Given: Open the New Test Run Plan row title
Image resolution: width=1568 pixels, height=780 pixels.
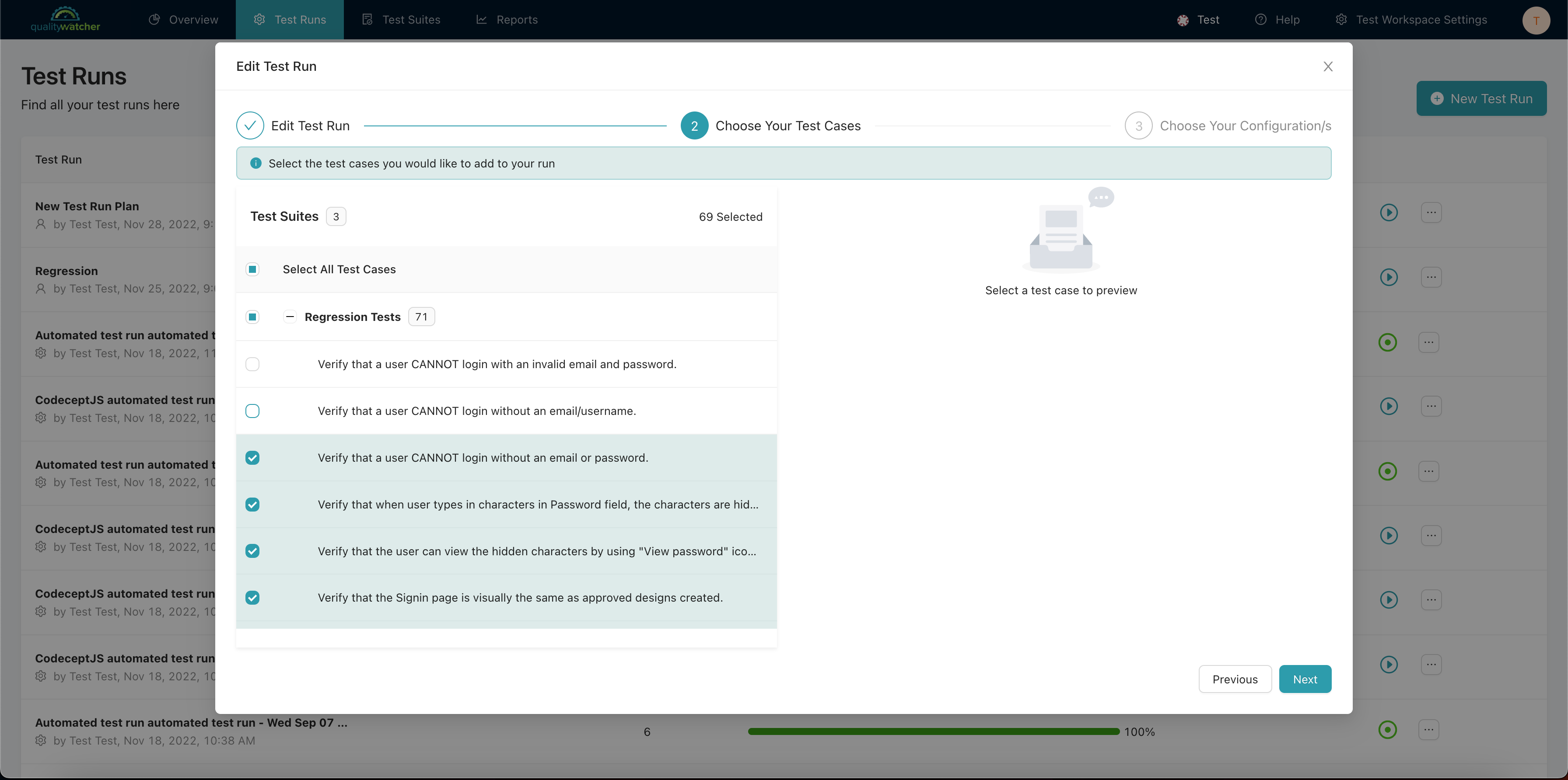Looking at the screenshot, I should [87, 206].
